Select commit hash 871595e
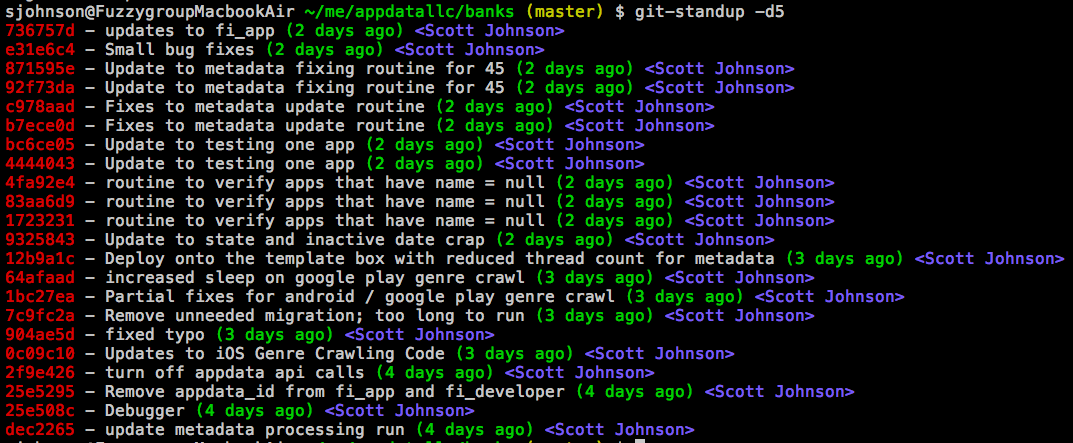The image size is (1073, 443). 40,68
